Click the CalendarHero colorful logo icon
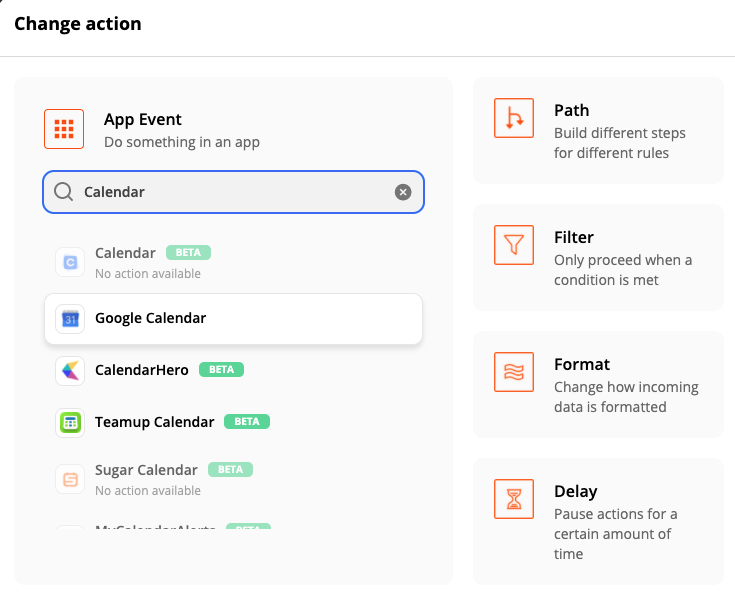Viewport: 735px width, 593px height. coord(70,370)
